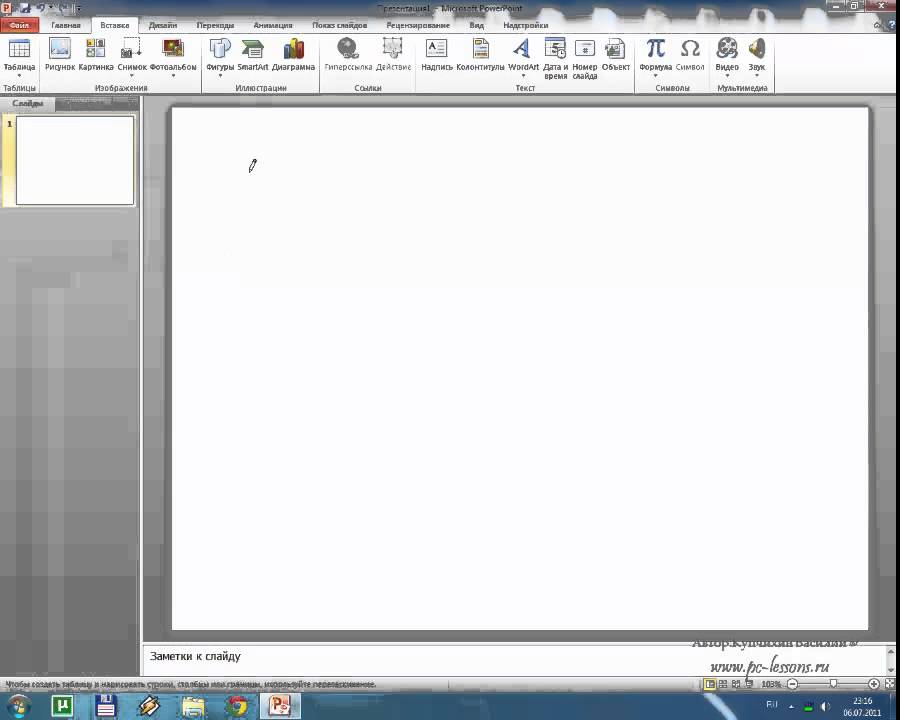Insert a picture with Рисунок icon
Viewport: 900px width, 720px height.
pyautogui.click(x=60, y=55)
